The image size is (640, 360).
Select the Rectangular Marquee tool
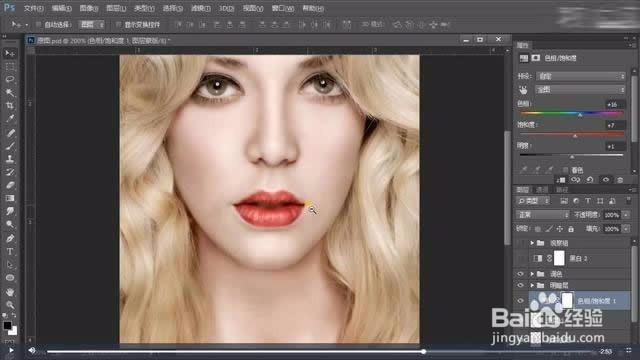[x=10, y=67]
